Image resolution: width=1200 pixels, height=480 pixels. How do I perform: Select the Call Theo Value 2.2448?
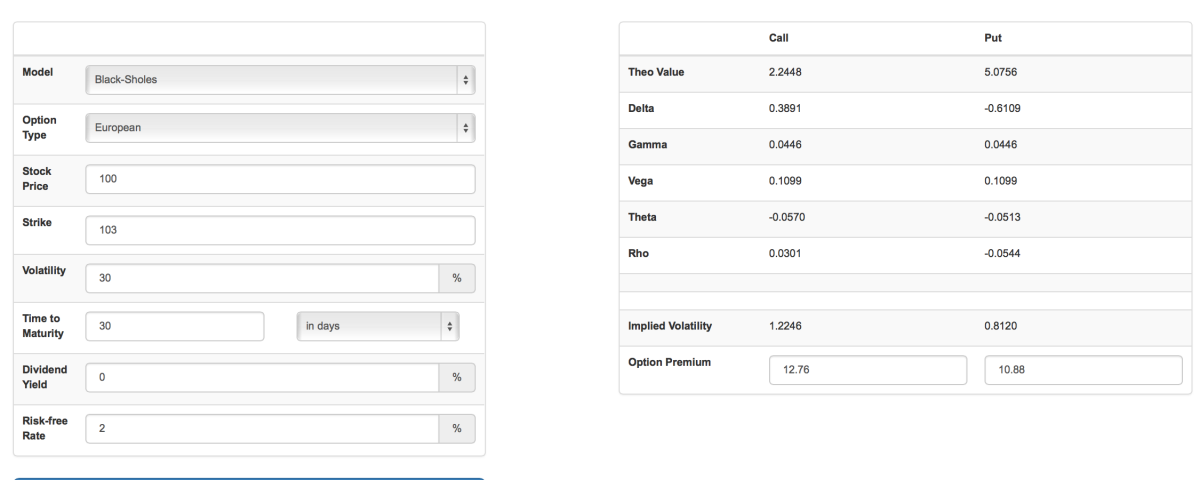click(787, 72)
